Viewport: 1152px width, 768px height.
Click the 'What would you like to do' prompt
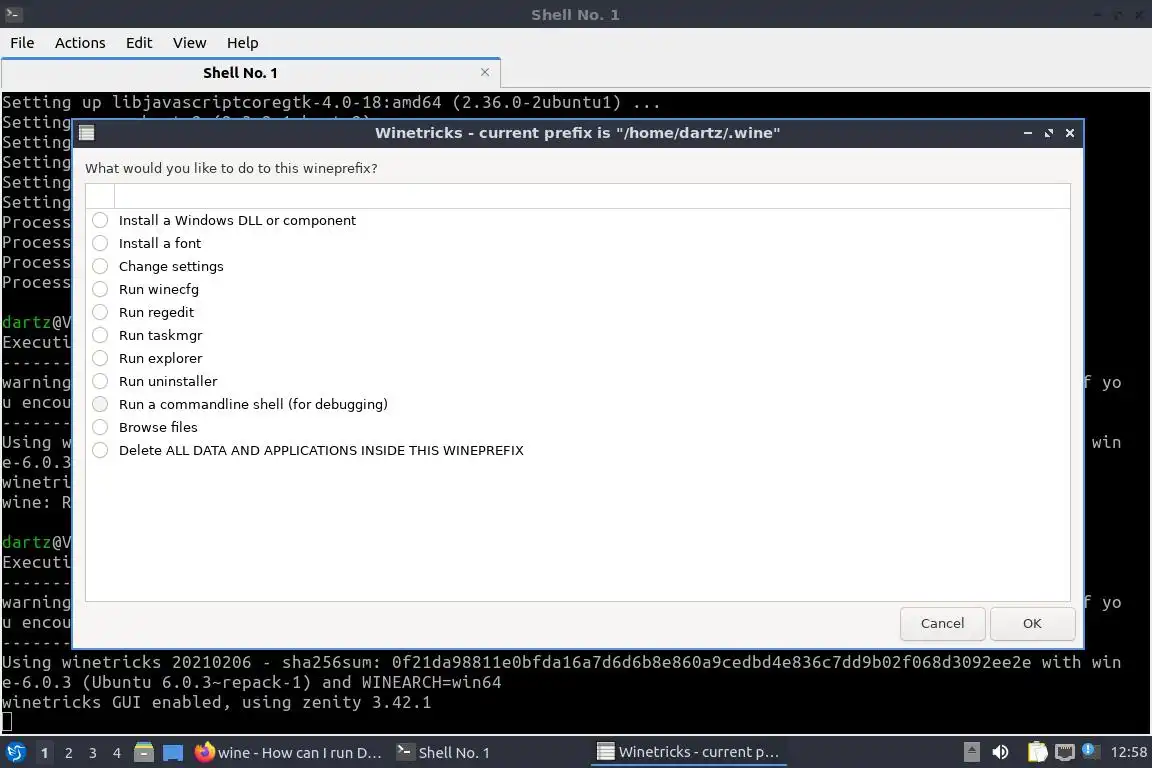click(x=231, y=168)
